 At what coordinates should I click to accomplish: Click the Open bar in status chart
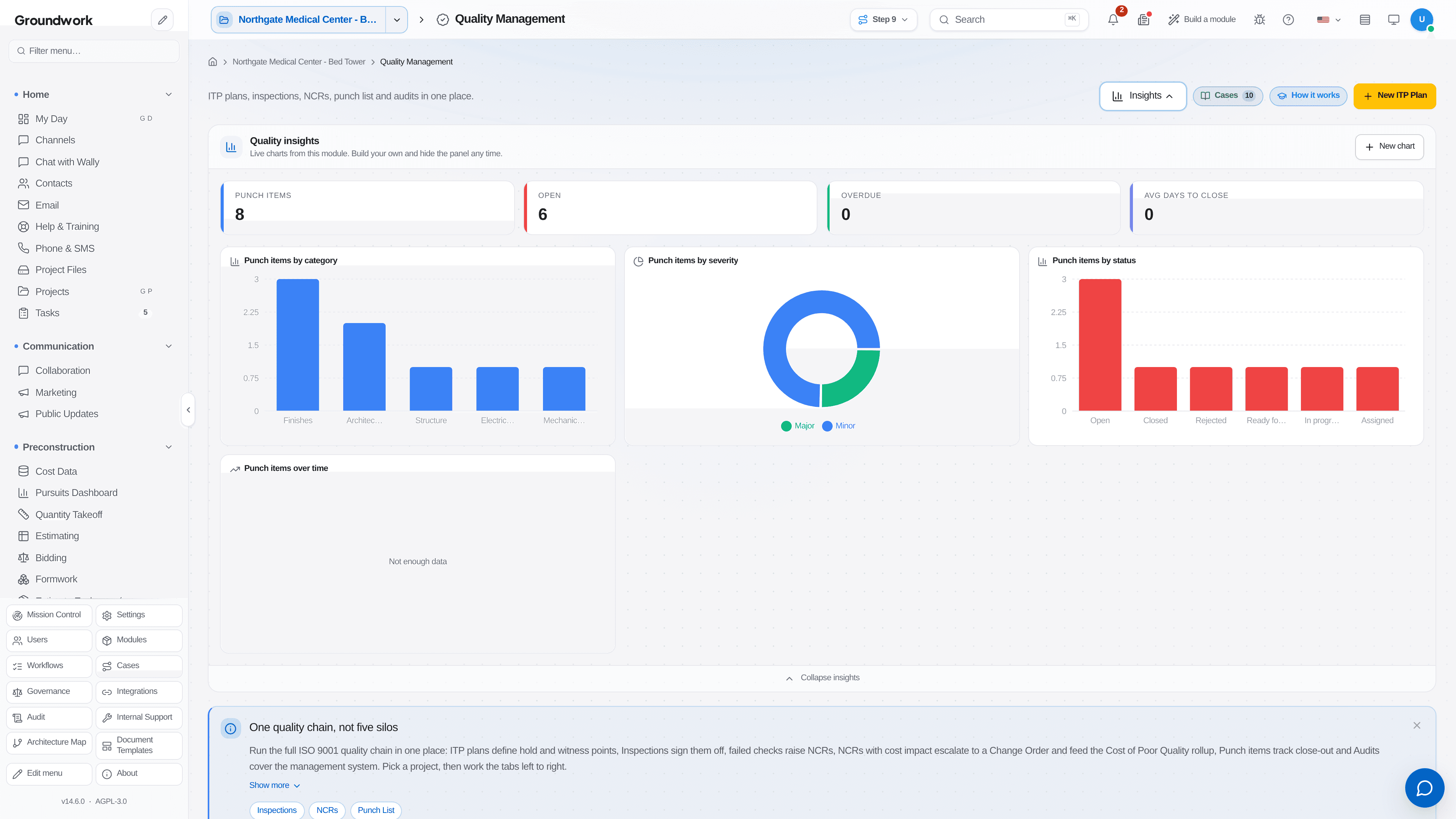click(1100, 345)
